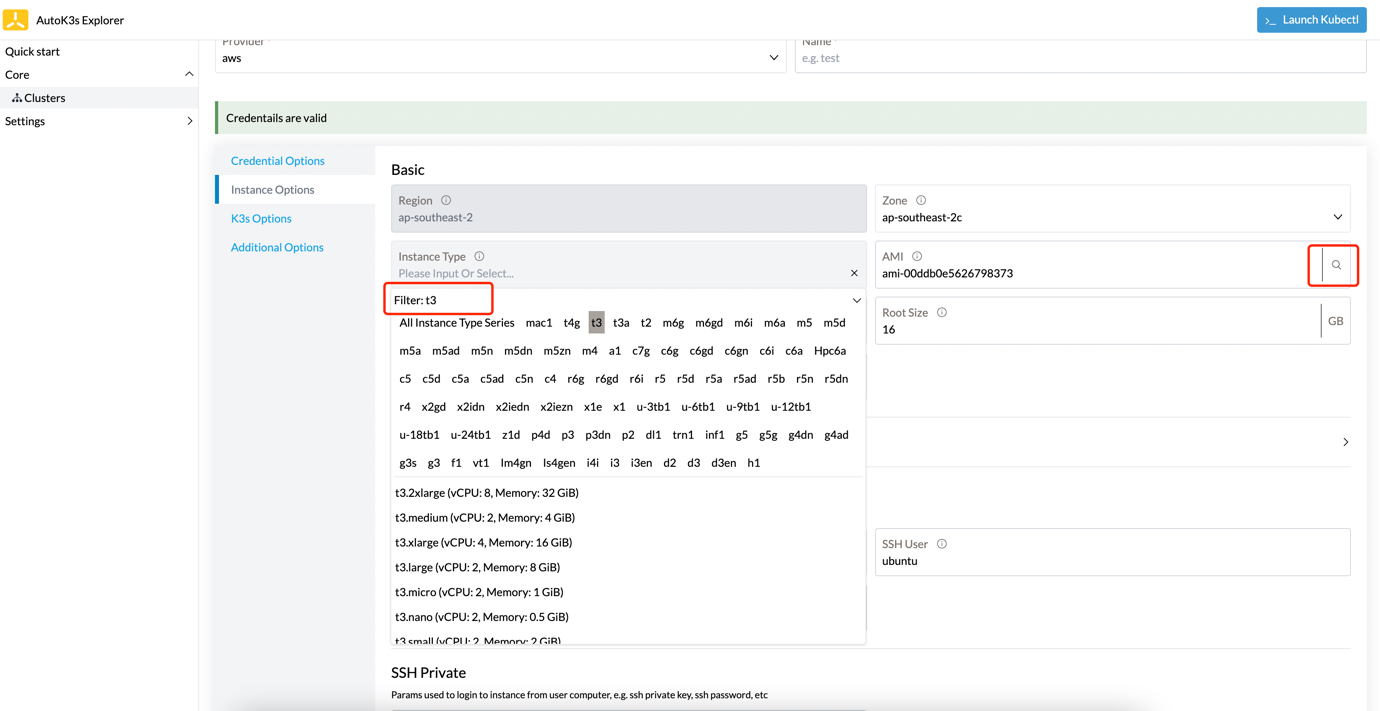
Task: Click the Region field ap-southeast-2
Action: pos(628,209)
